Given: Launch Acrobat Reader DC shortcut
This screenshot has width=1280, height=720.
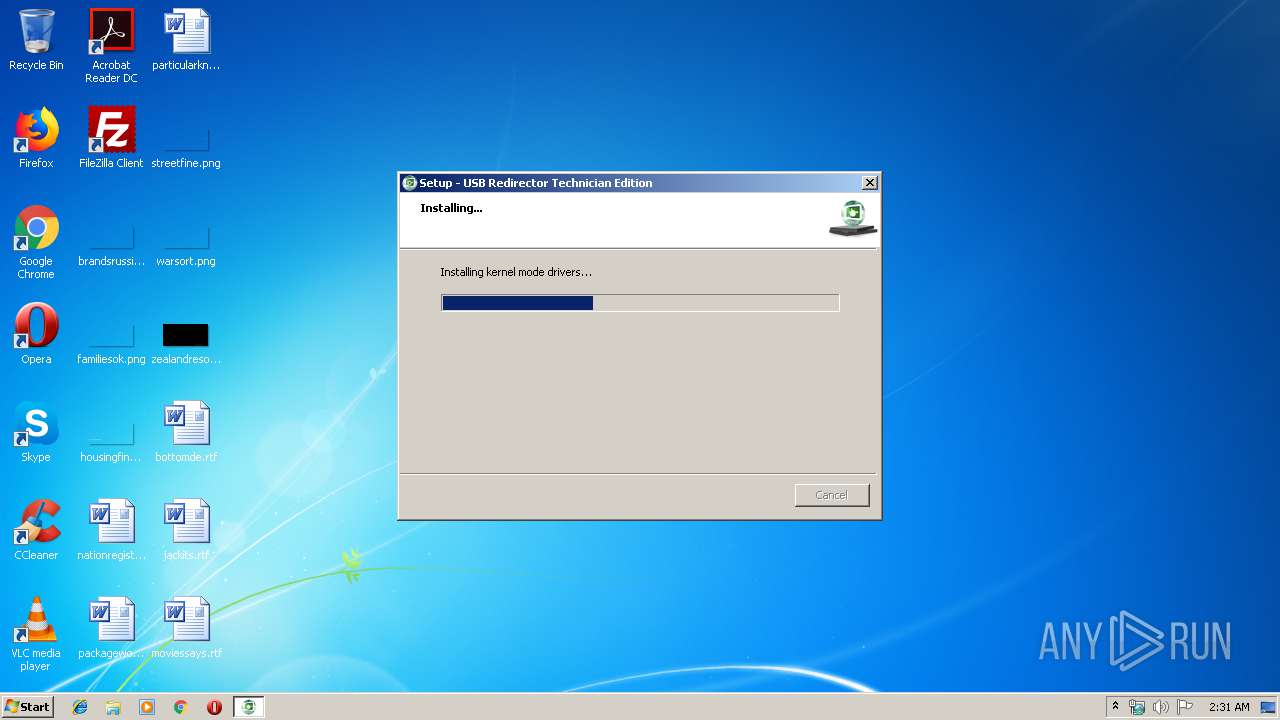Looking at the screenshot, I should [111, 46].
